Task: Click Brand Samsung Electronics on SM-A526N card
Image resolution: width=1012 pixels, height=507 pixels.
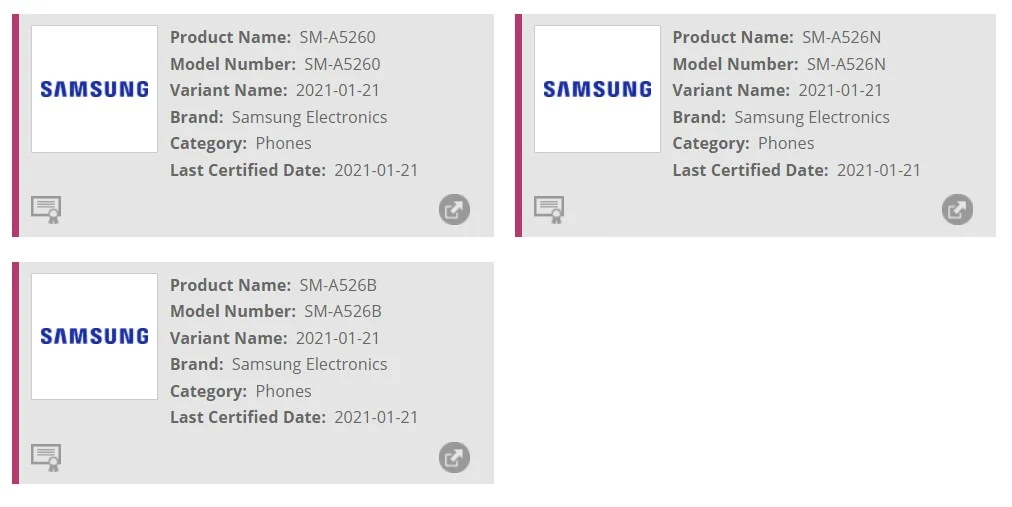Action: point(812,117)
